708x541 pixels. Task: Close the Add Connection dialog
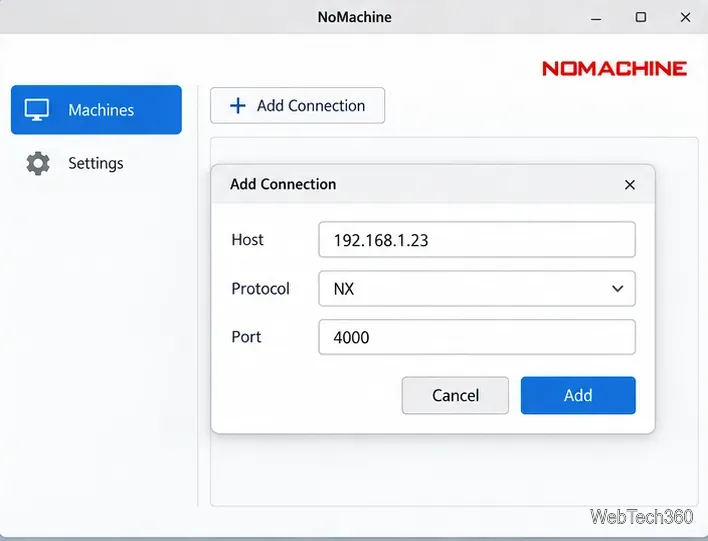[629, 185]
